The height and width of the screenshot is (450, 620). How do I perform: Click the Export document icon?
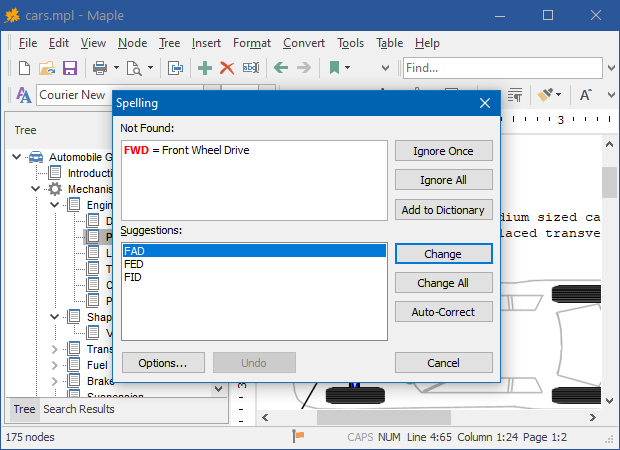click(x=175, y=68)
